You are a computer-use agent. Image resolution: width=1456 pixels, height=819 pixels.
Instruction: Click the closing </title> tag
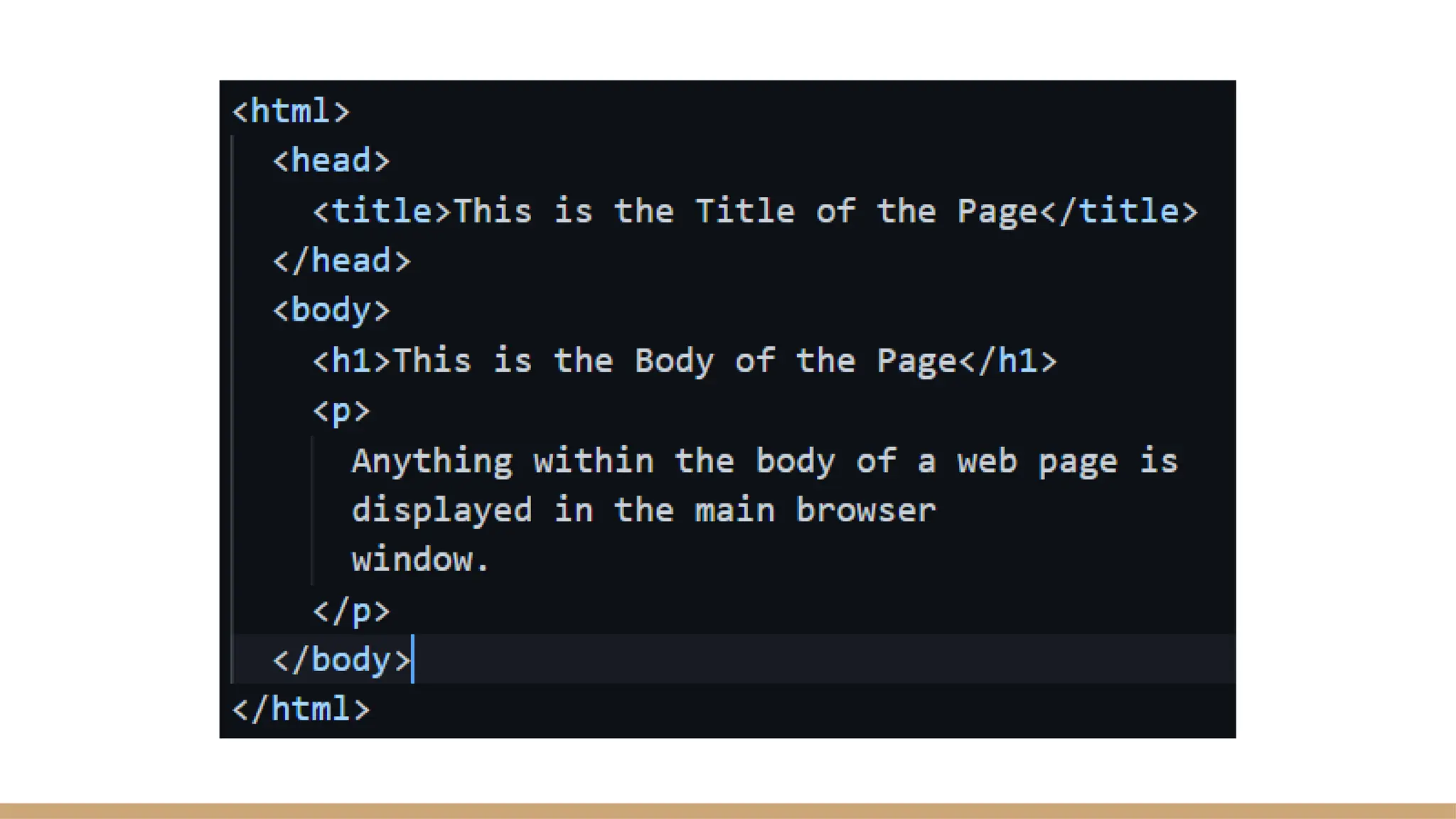(x=1119, y=212)
